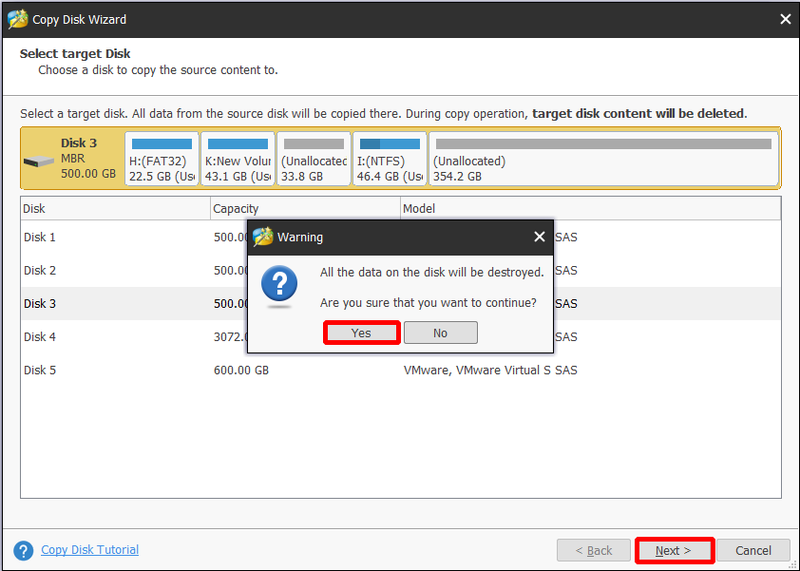Close the Warning dialog with X

539,237
